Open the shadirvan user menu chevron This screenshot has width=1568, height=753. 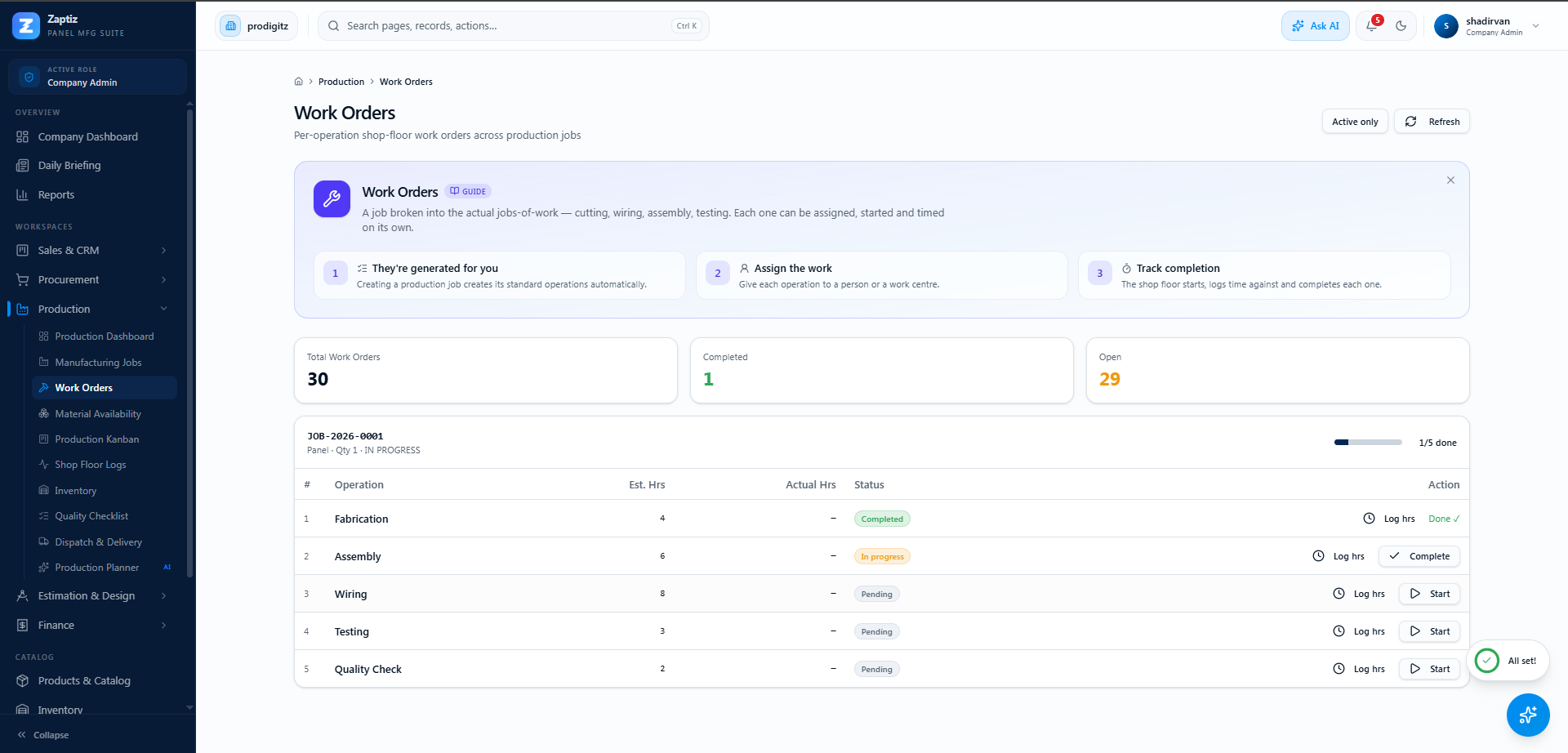click(x=1536, y=26)
